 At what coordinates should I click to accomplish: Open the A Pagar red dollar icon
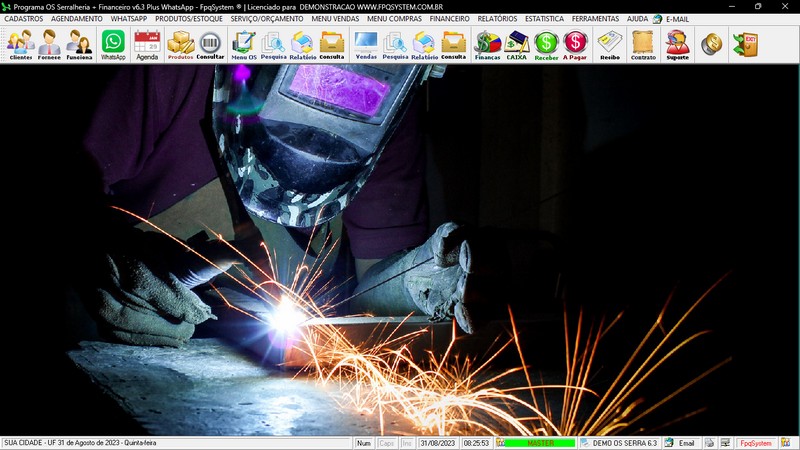pos(575,44)
